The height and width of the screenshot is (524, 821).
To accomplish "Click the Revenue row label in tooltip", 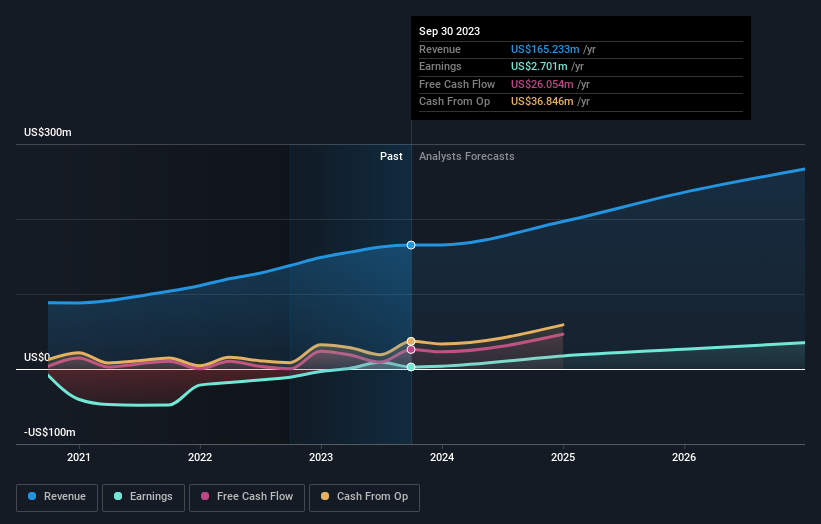I will 440,49.
